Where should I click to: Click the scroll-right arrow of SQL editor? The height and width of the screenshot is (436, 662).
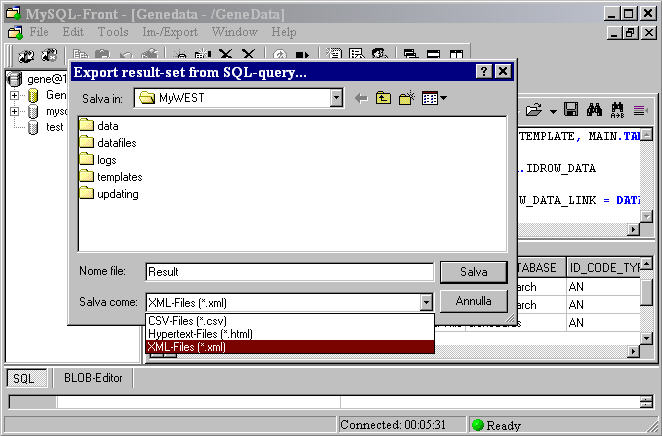point(634,229)
